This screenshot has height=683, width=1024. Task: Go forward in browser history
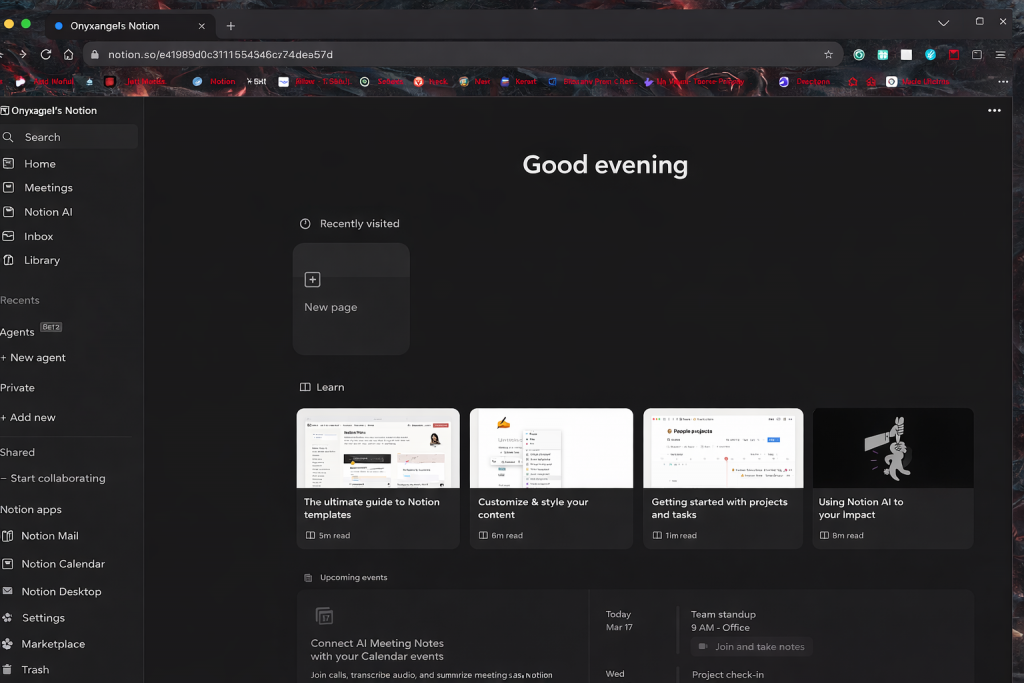pyautogui.click(x=23, y=54)
